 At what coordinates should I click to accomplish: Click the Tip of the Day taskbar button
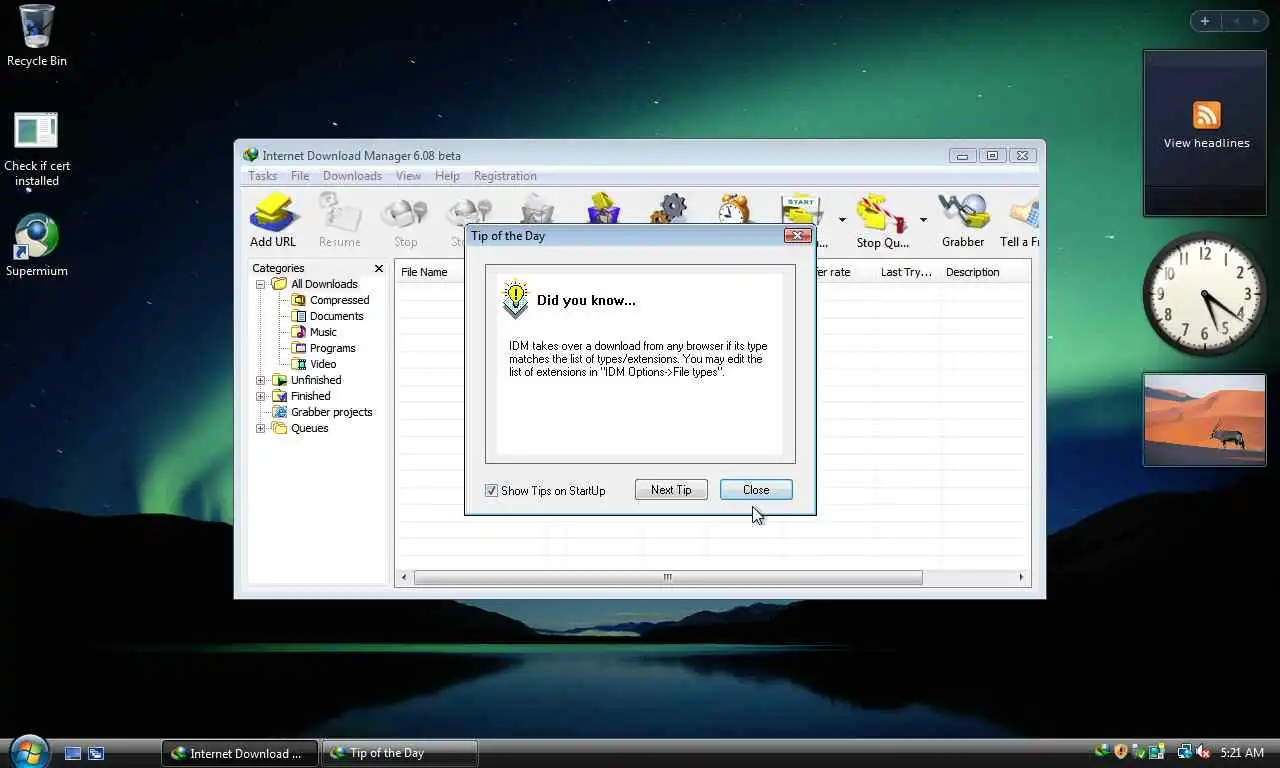[400, 753]
